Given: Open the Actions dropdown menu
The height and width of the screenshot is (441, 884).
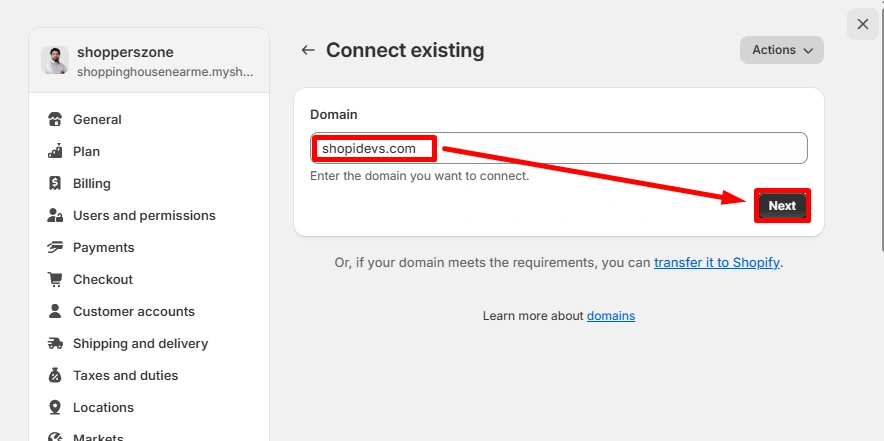Looking at the screenshot, I should tap(782, 50).
